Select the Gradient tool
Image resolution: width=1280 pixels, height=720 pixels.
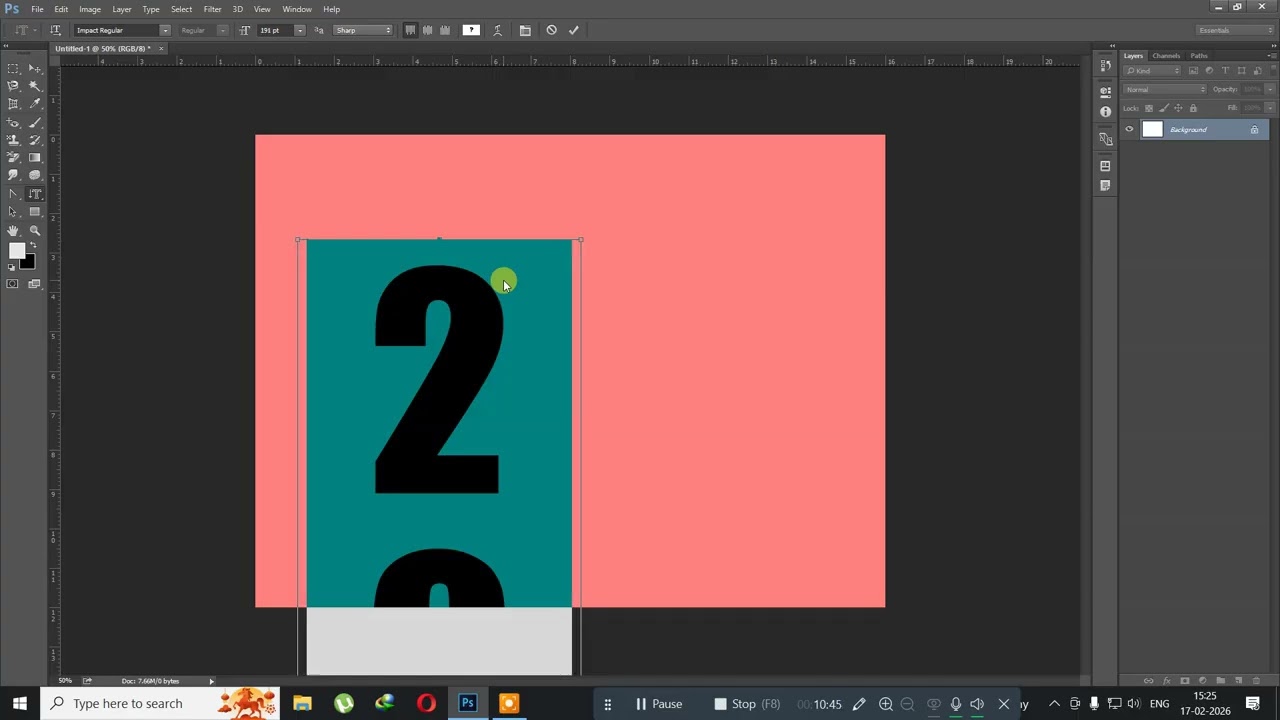click(35, 158)
